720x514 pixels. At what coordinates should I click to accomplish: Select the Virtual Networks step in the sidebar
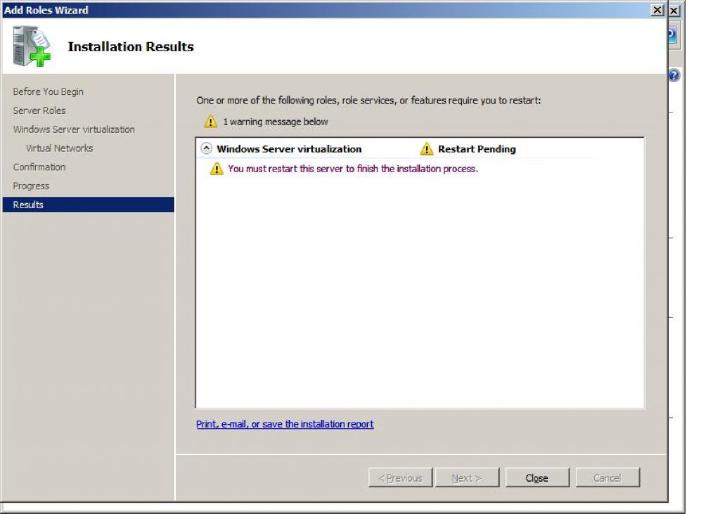59,148
